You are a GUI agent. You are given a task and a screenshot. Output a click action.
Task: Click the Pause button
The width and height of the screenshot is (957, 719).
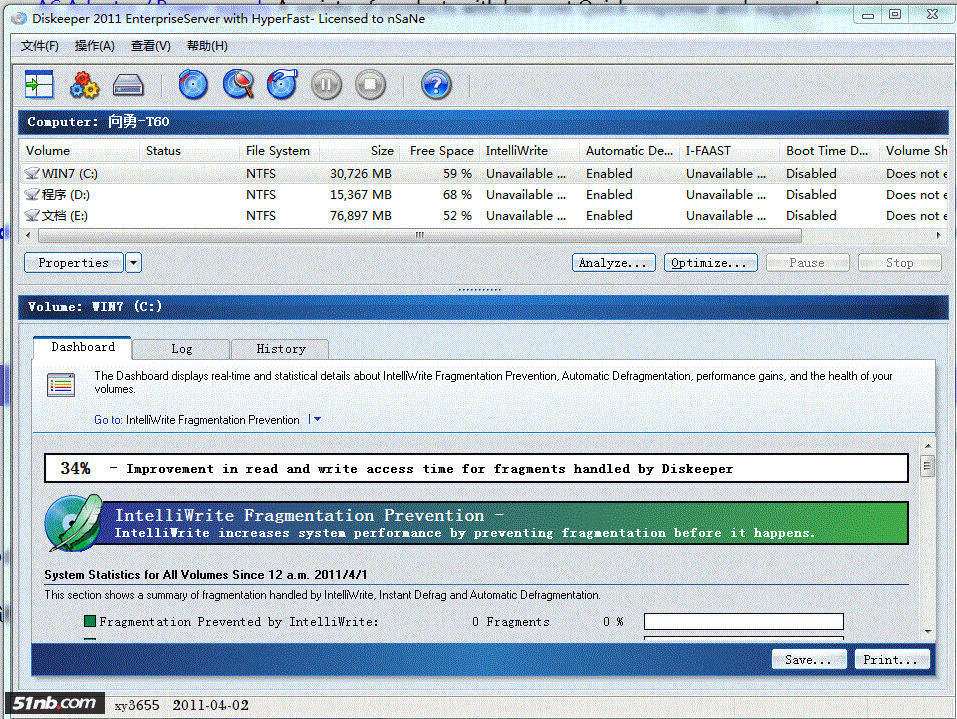pos(807,263)
